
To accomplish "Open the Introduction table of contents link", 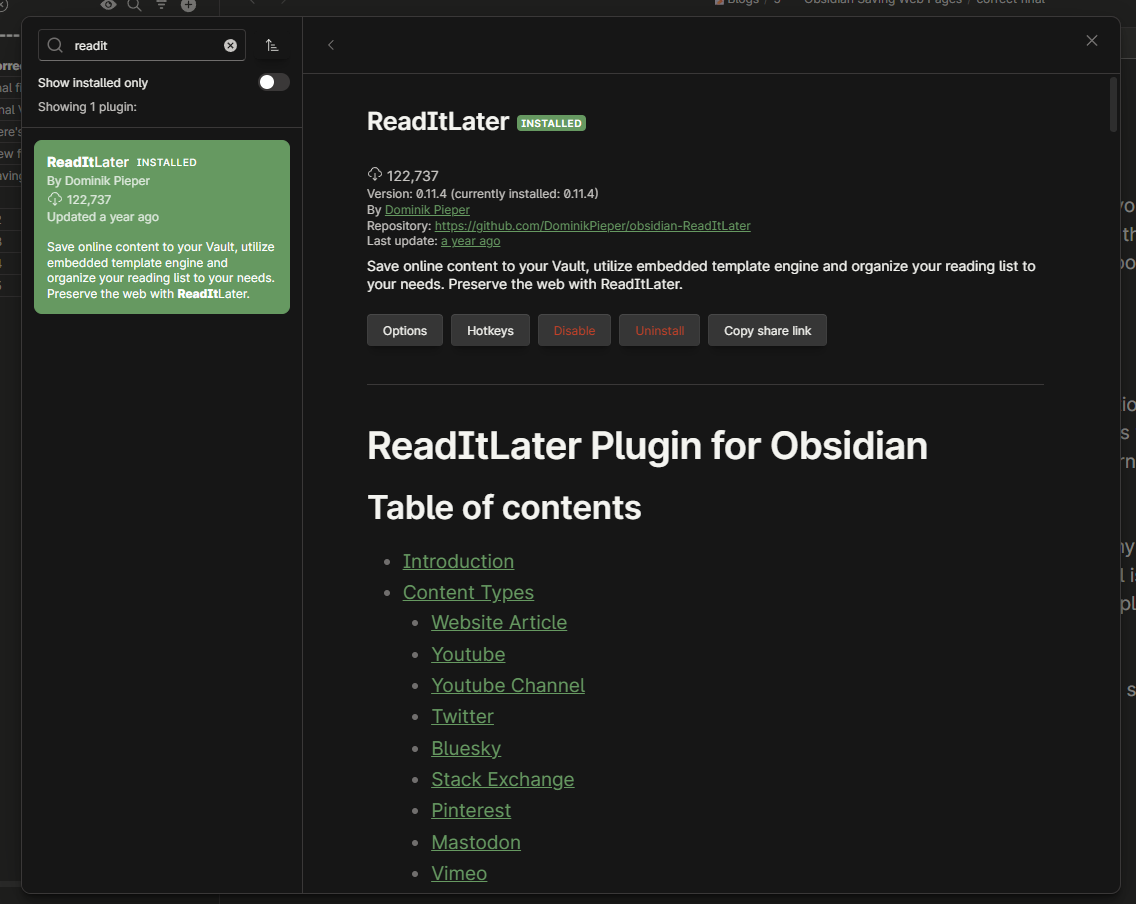I will click(x=458, y=561).
